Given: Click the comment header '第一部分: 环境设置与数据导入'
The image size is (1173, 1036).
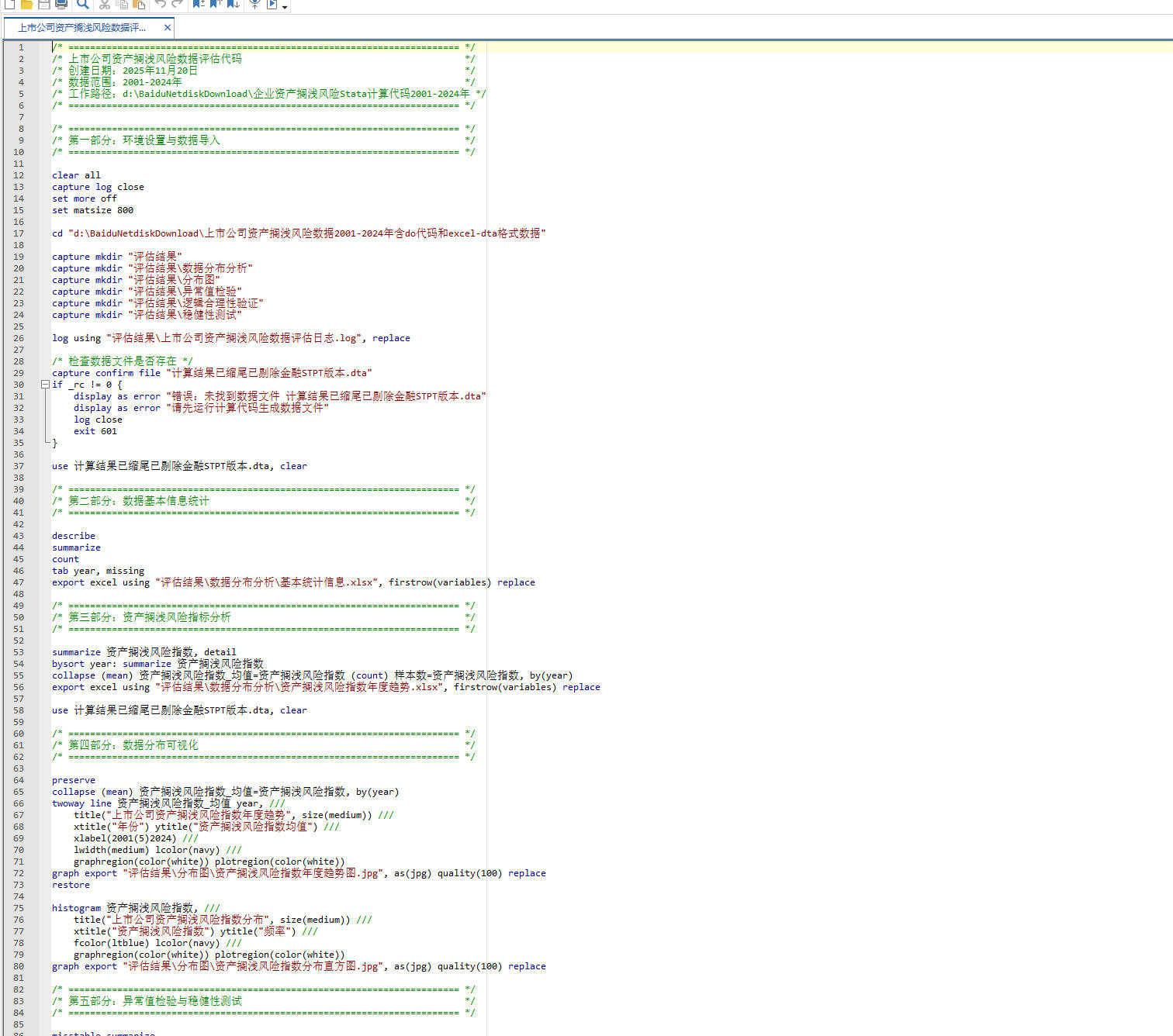Looking at the screenshot, I should tap(144, 140).
